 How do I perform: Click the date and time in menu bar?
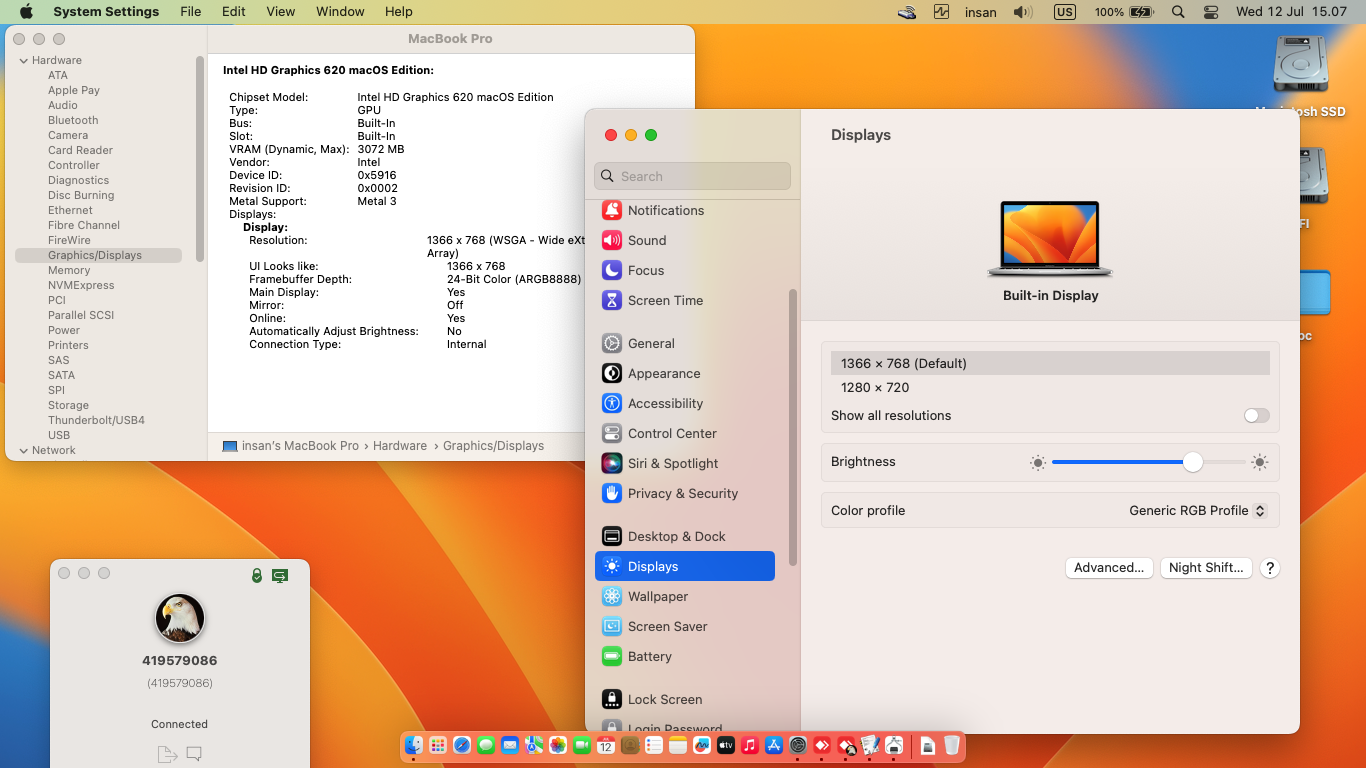1292,12
